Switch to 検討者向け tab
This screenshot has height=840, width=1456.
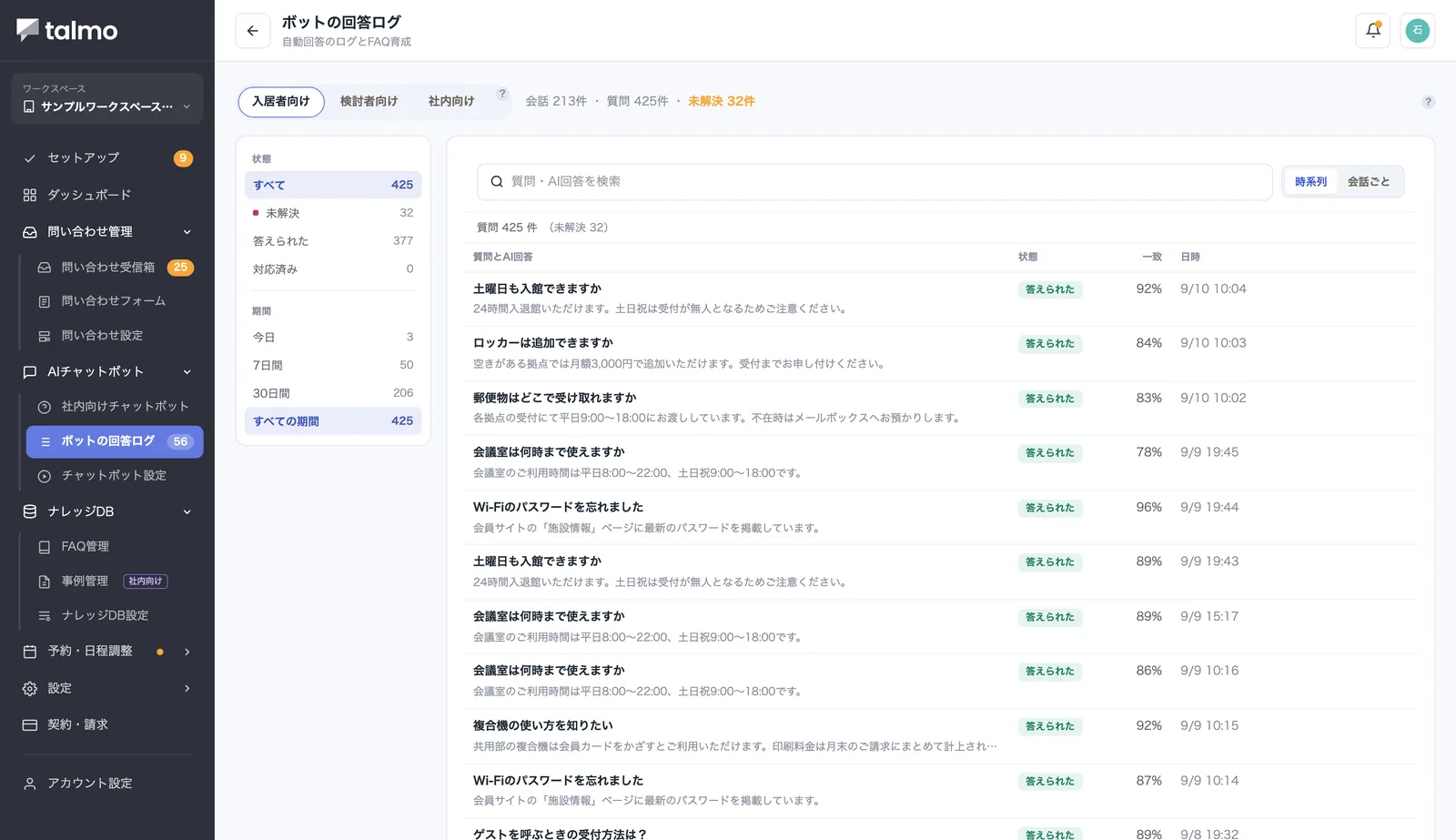369,102
